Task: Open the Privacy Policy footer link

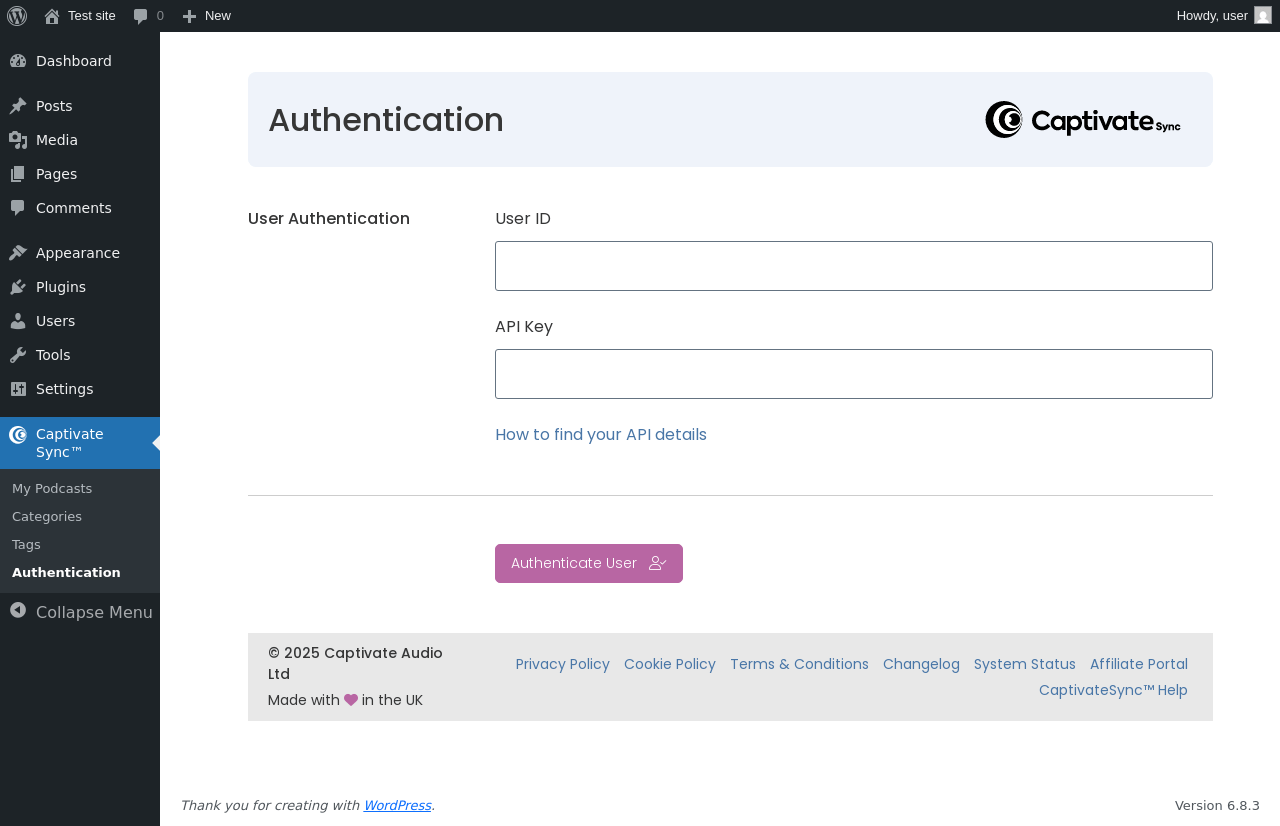Action: tap(563, 664)
